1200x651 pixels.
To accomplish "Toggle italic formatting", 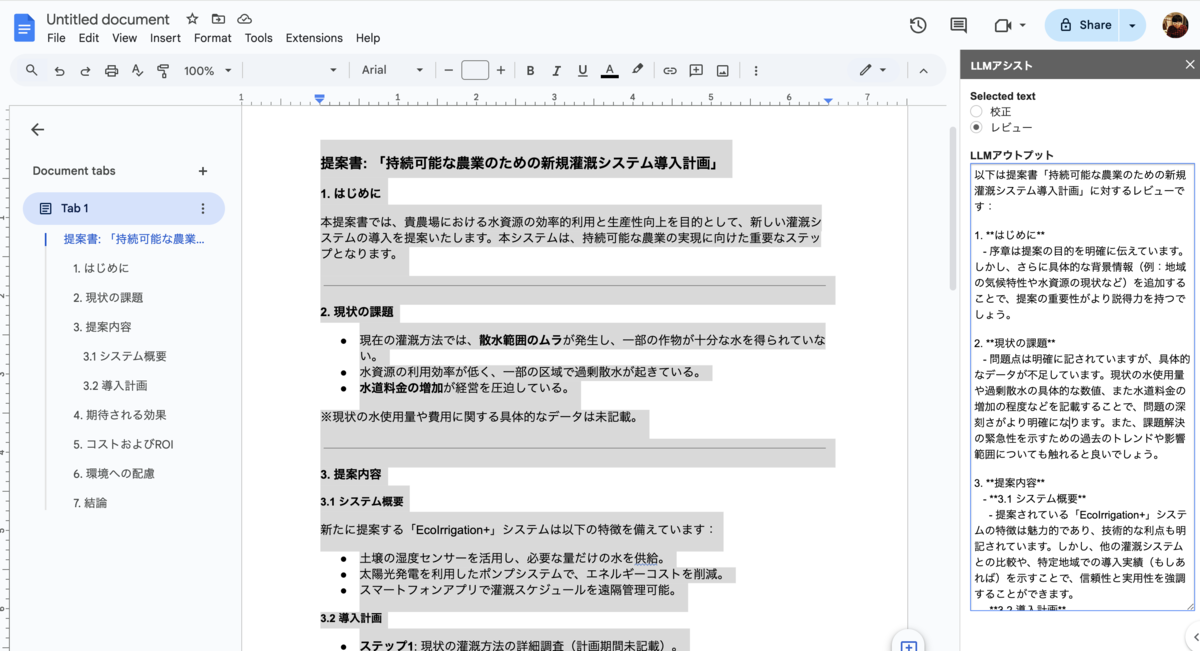I will (x=557, y=70).
